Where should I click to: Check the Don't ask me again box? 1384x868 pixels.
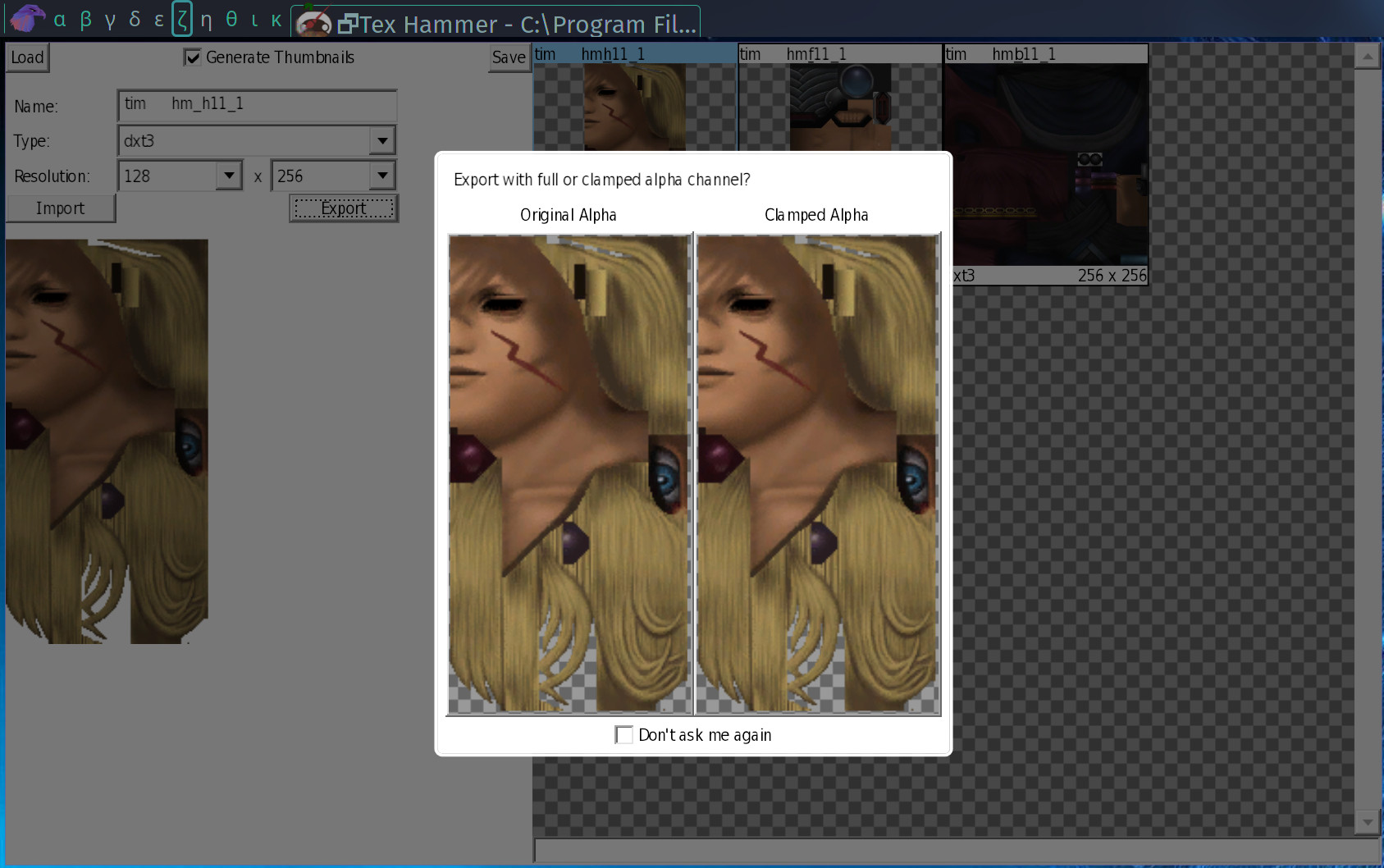tap(624, 735)
